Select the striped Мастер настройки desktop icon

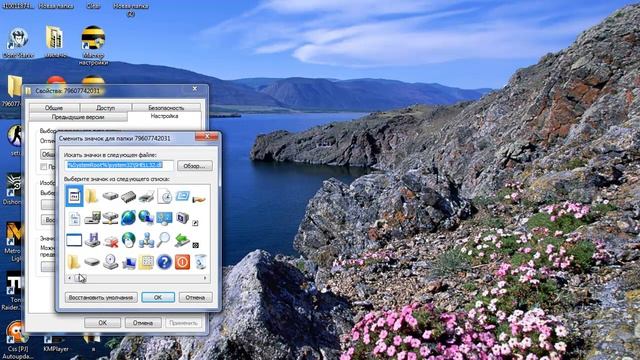click(93, 45)
